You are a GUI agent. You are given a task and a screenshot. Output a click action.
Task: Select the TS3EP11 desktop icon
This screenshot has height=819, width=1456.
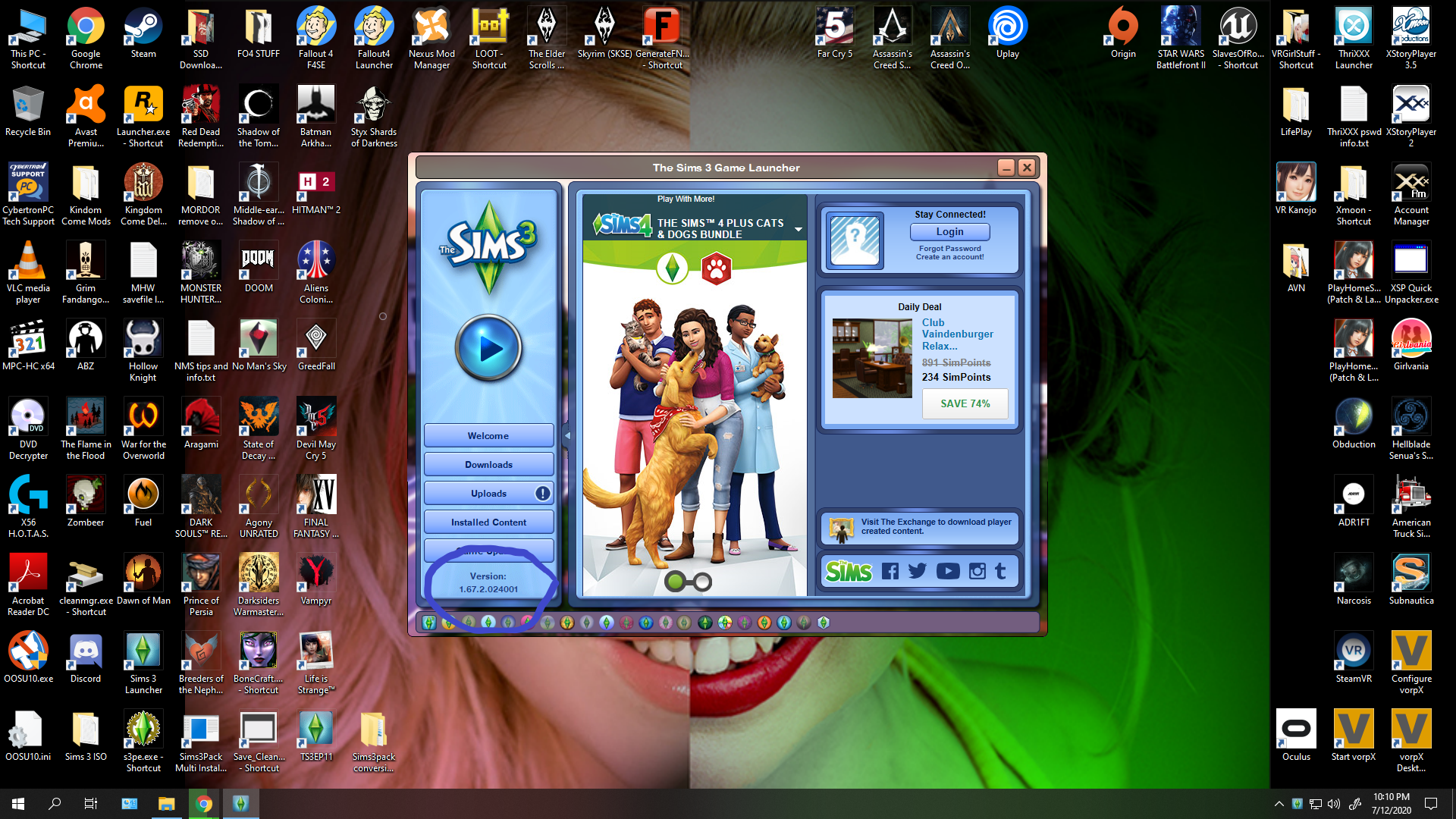(x=316, y=736)
